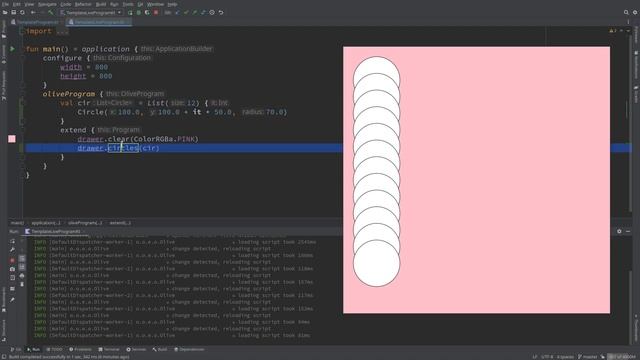
Task: Open the Navigate menu
Action: coord(47,4)
